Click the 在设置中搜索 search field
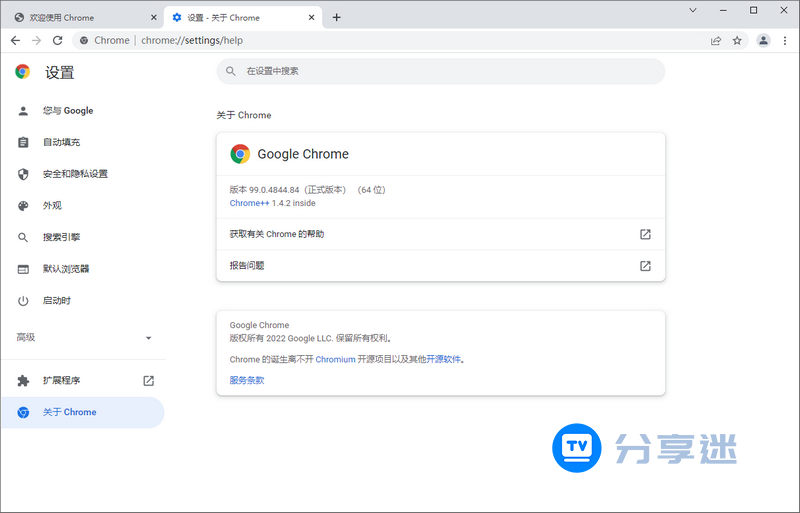The height and width of the screenshot is (513, 800). (440, 71)
